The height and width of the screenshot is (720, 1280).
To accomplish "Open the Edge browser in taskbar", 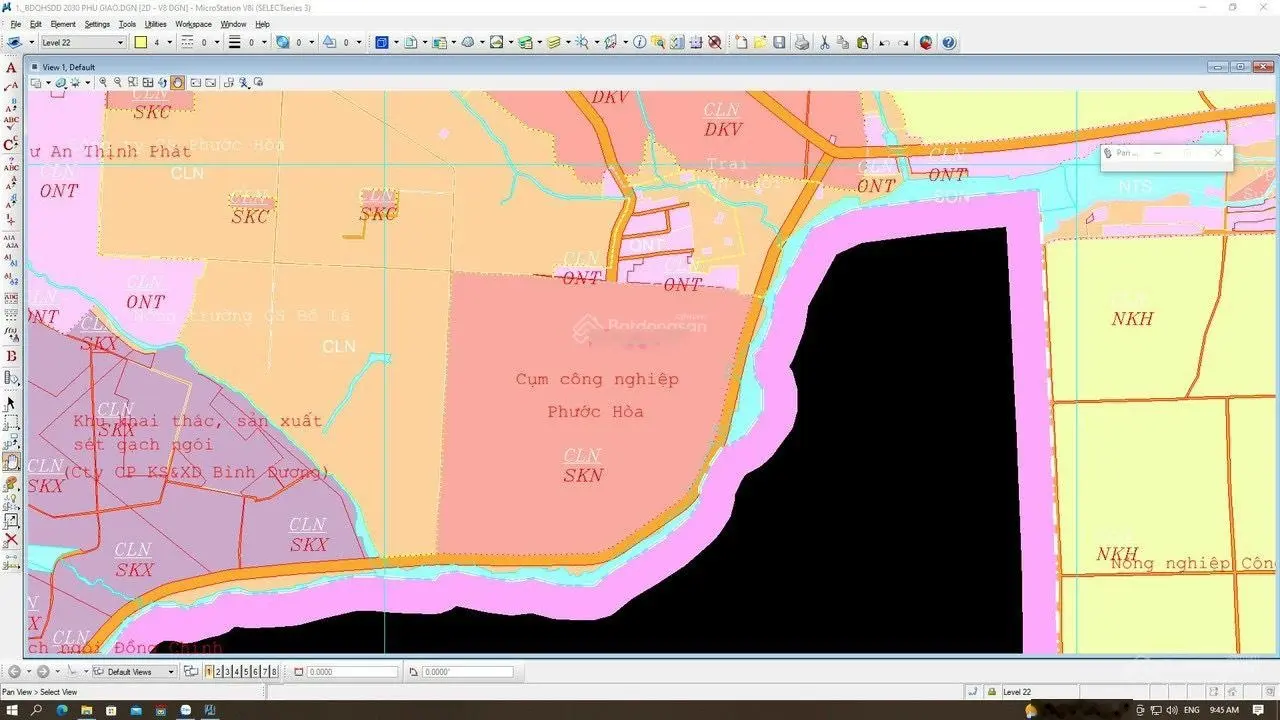I will [62, 710].
